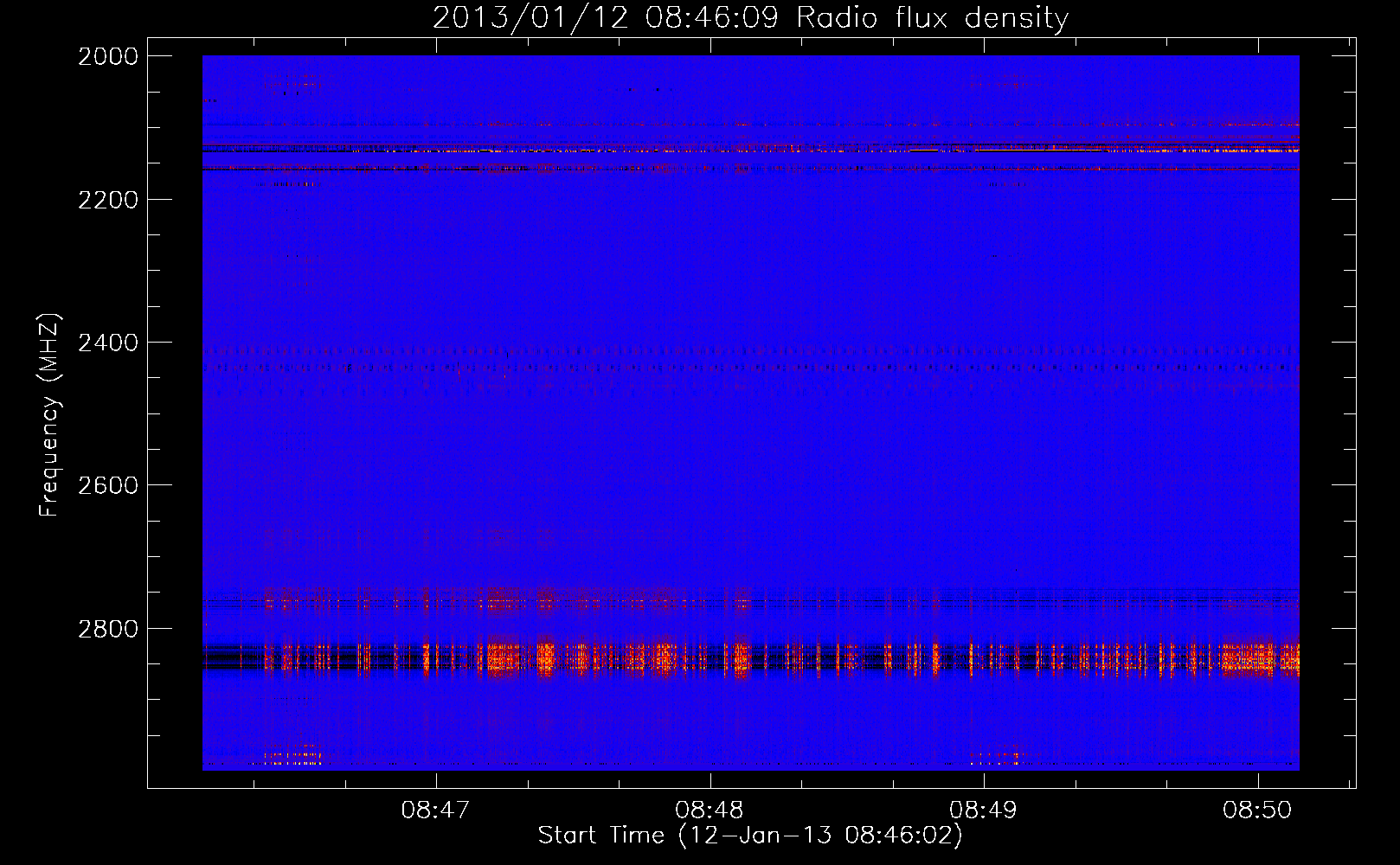Click the 08:50 time tick label
This screenshot has width=1400, height=865.
[1257, 810]
